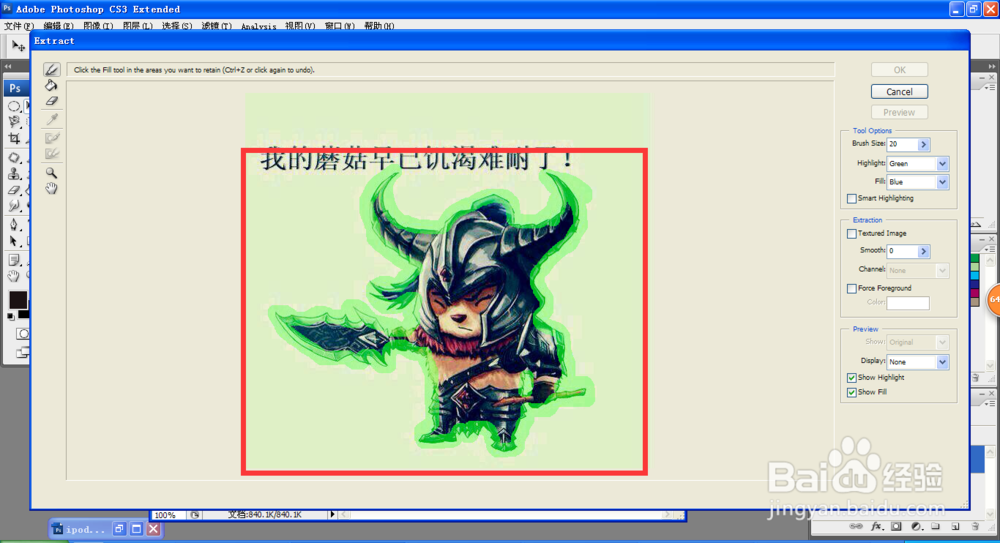The image size is (1000, 543).
Task: Click the Cancel button in Extract
Action: (x=899, y=92)
